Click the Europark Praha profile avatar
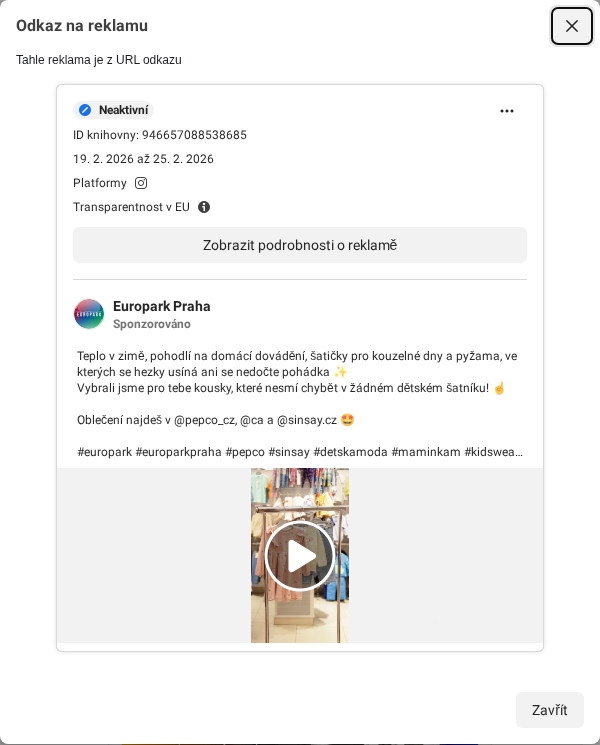Screen dimensions: 600x745 (89, 314)
